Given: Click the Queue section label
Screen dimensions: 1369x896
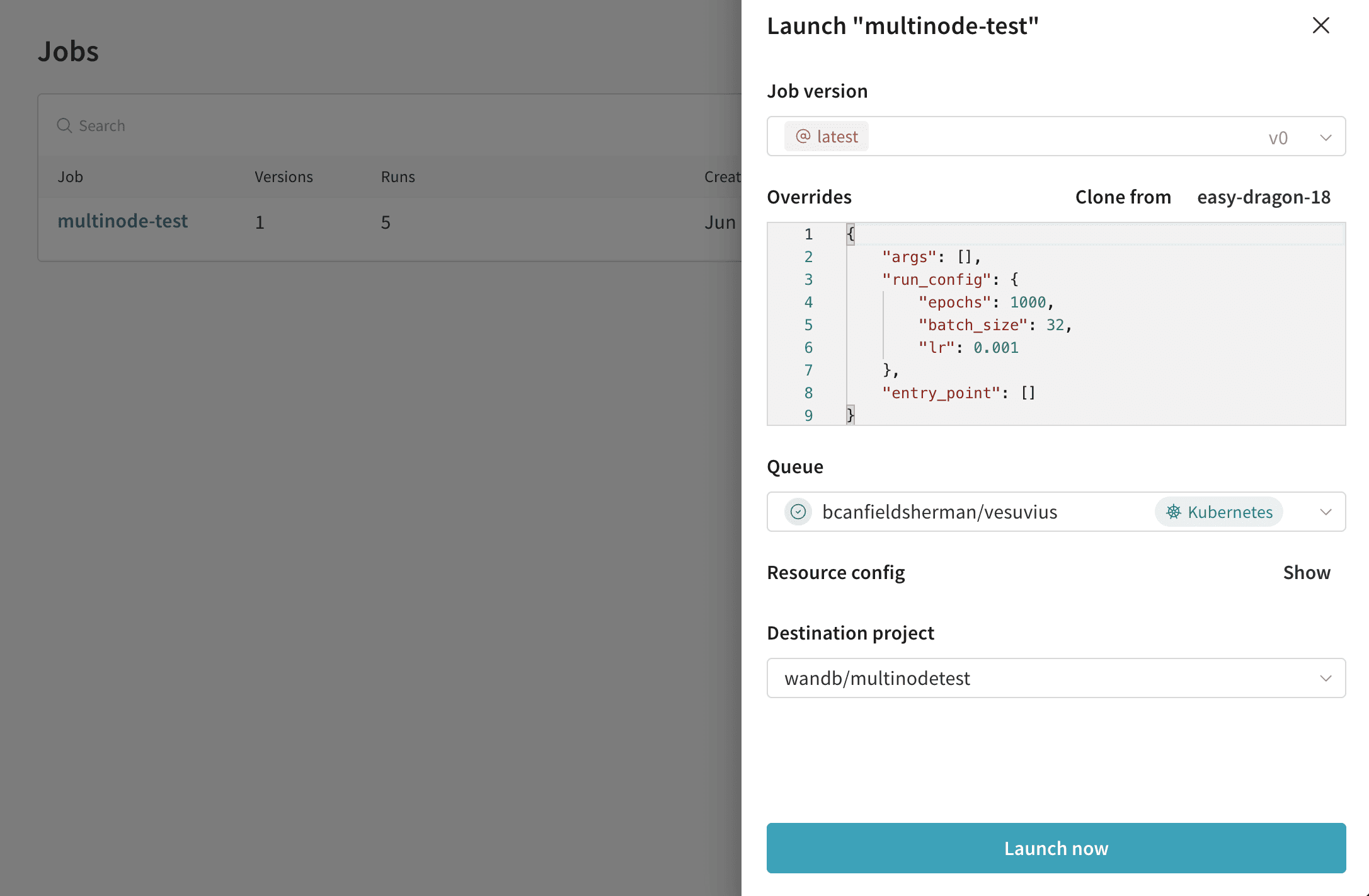Looking at the screenshot, I should click(795, 466).
